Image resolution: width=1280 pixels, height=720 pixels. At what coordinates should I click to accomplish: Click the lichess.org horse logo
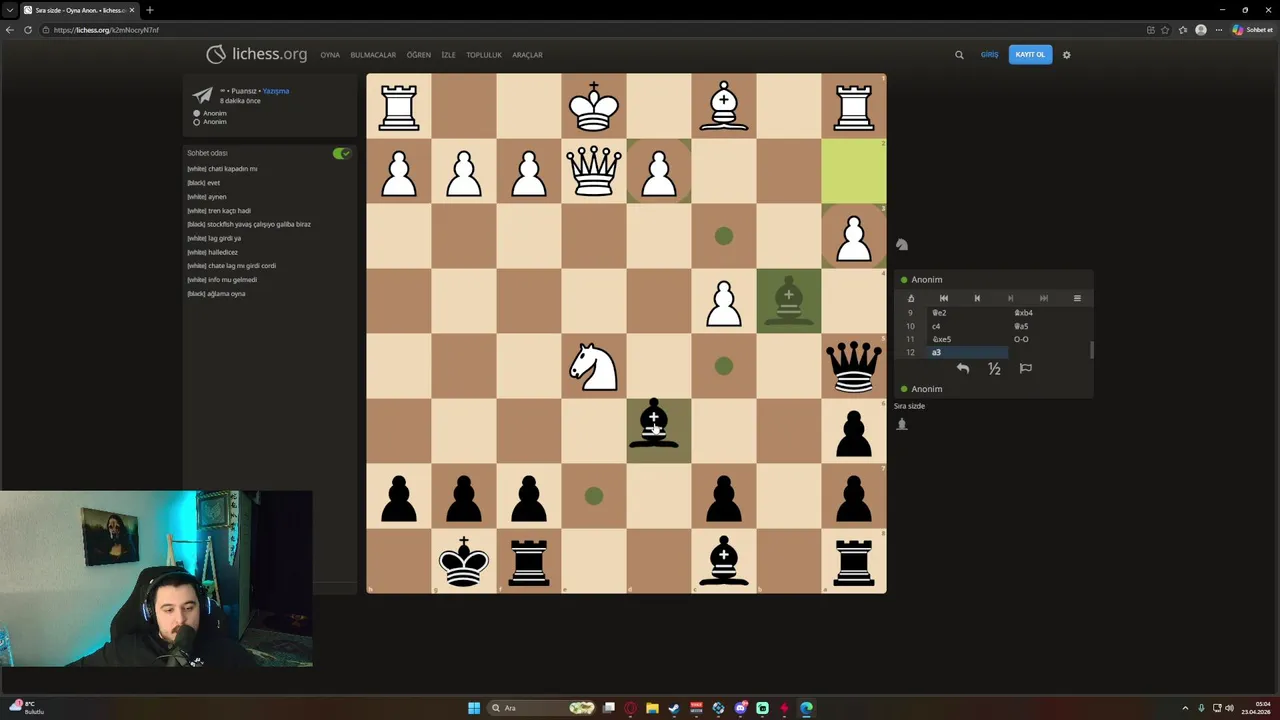coord(216,54)
